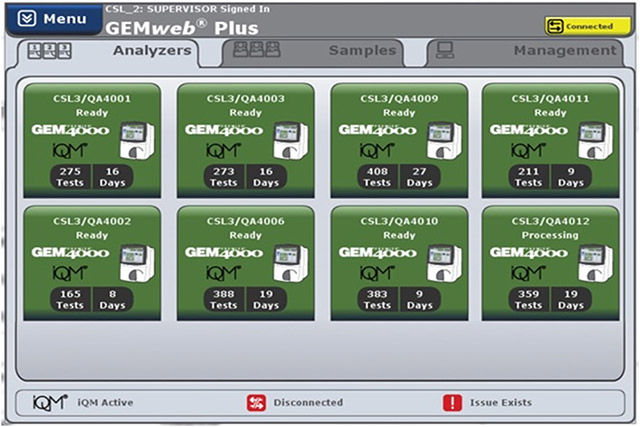Select analyzer card CSL3/QA4006

(x=246, y=263)
